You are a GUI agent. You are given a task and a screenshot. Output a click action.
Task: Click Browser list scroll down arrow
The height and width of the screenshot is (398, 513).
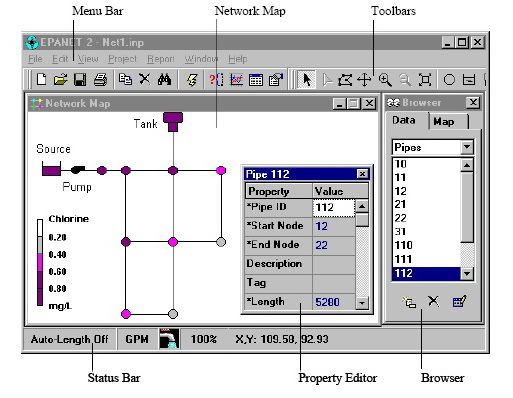click(x=467, y=274)
